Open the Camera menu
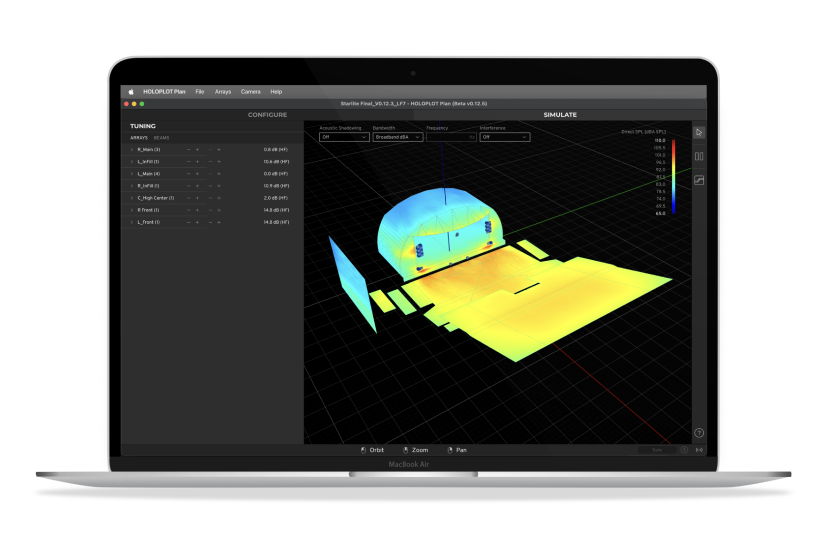827x551 pixels. (250, 91)
